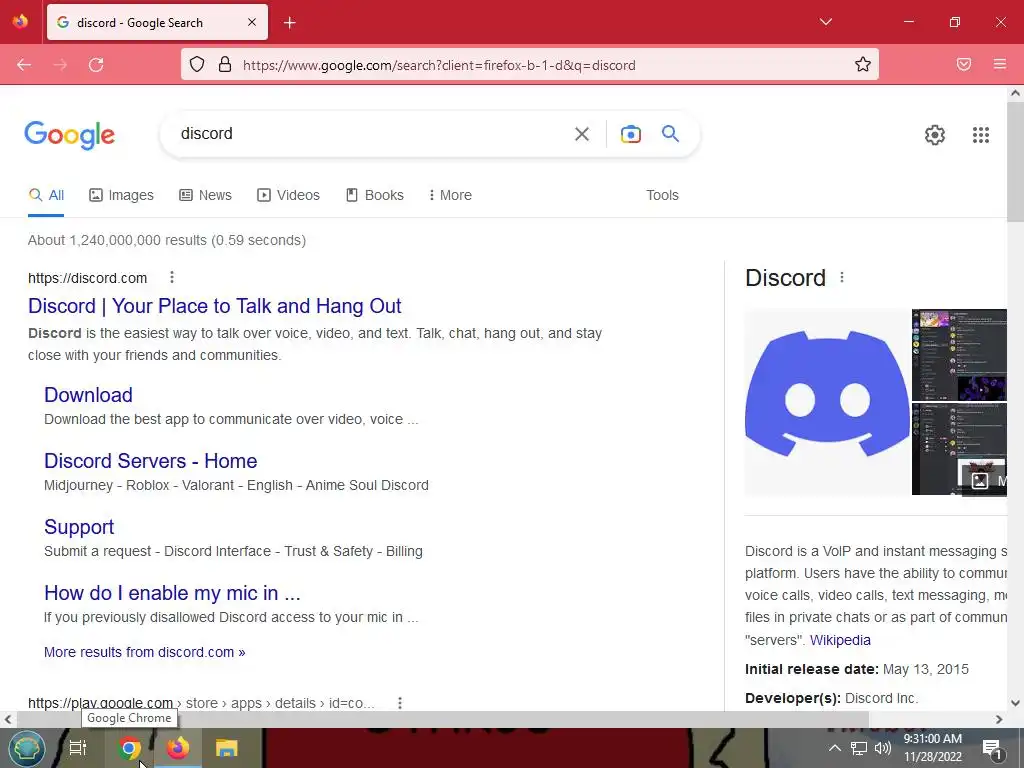Click the Google search magnifier button
This screenshot has height=768, width=1024.
[670, 134]
